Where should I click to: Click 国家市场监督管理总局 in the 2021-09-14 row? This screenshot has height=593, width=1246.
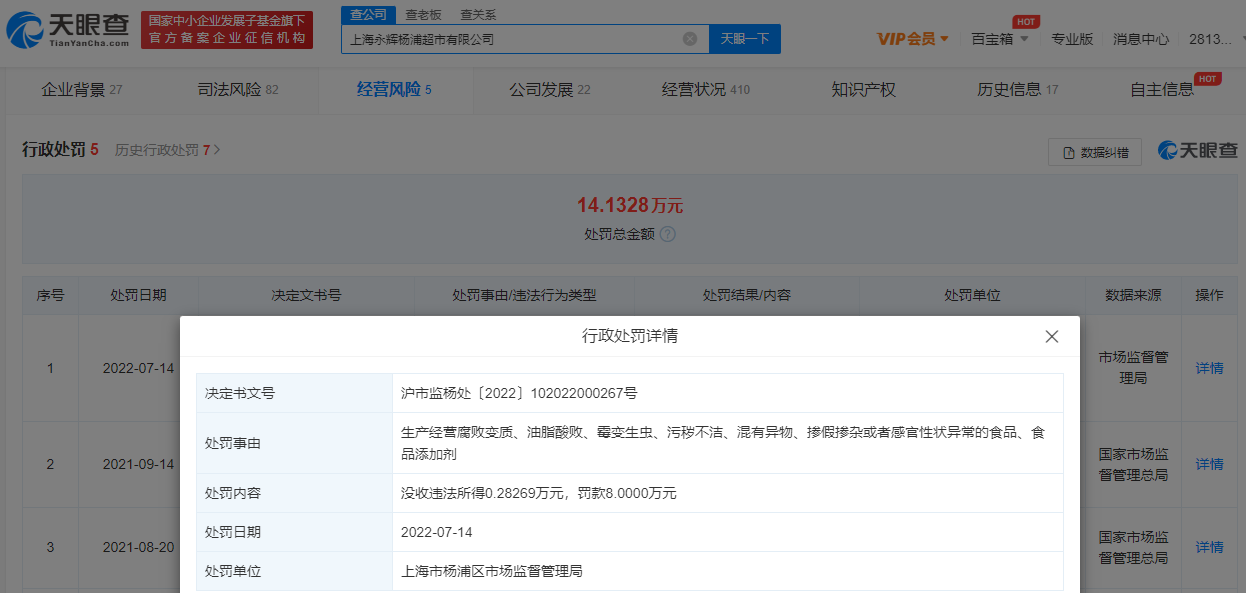click(1133, 464)
